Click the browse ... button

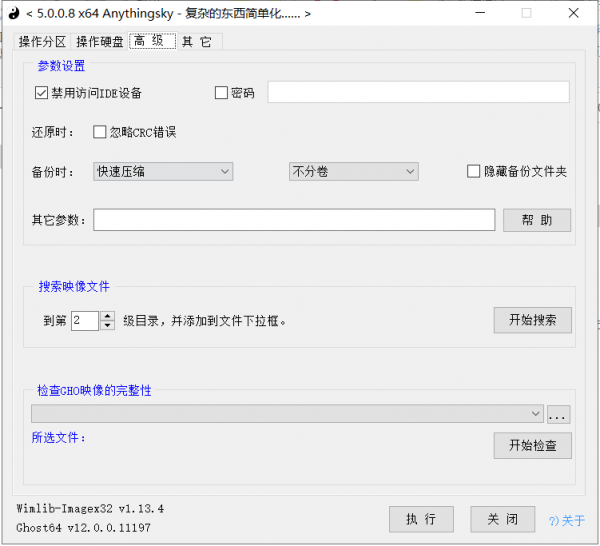559,414
